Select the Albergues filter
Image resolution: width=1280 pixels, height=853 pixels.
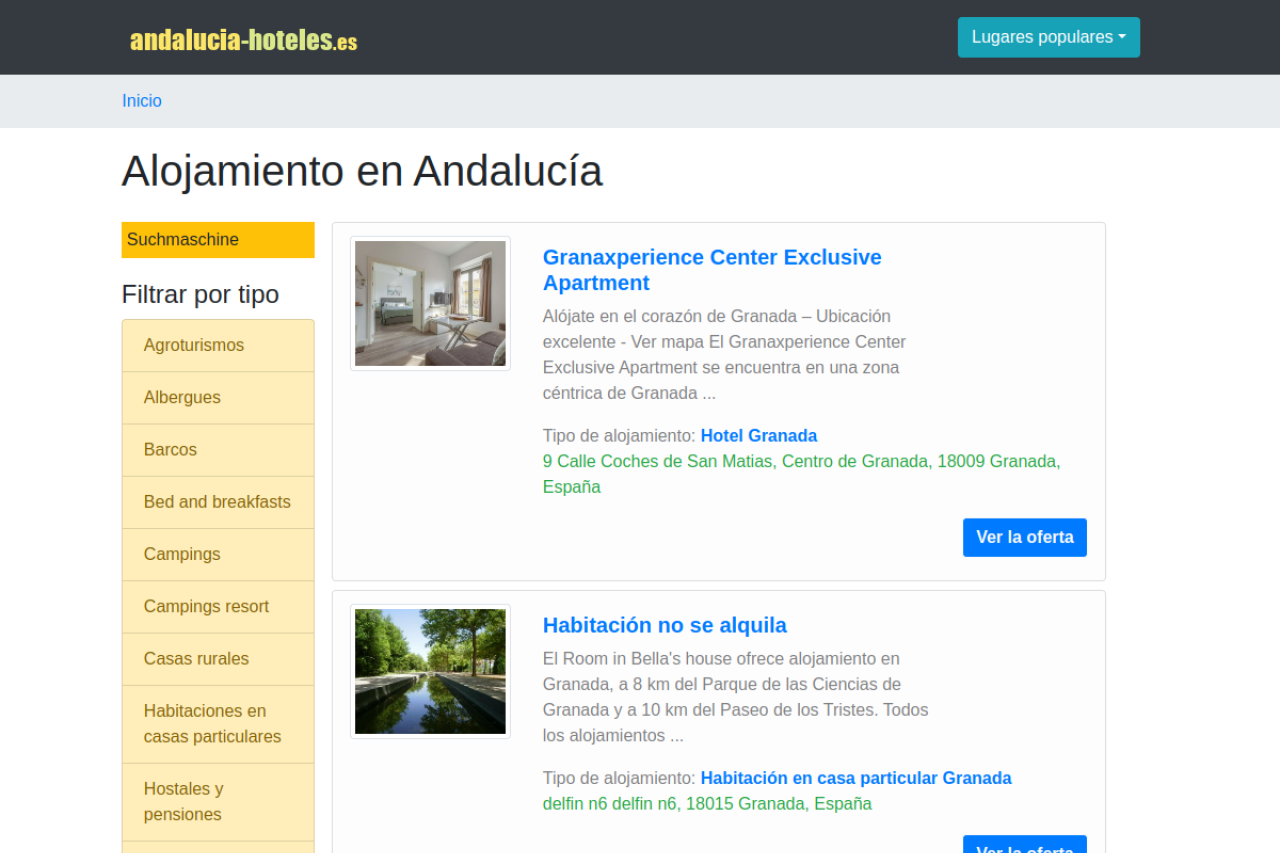click(182, 397)
